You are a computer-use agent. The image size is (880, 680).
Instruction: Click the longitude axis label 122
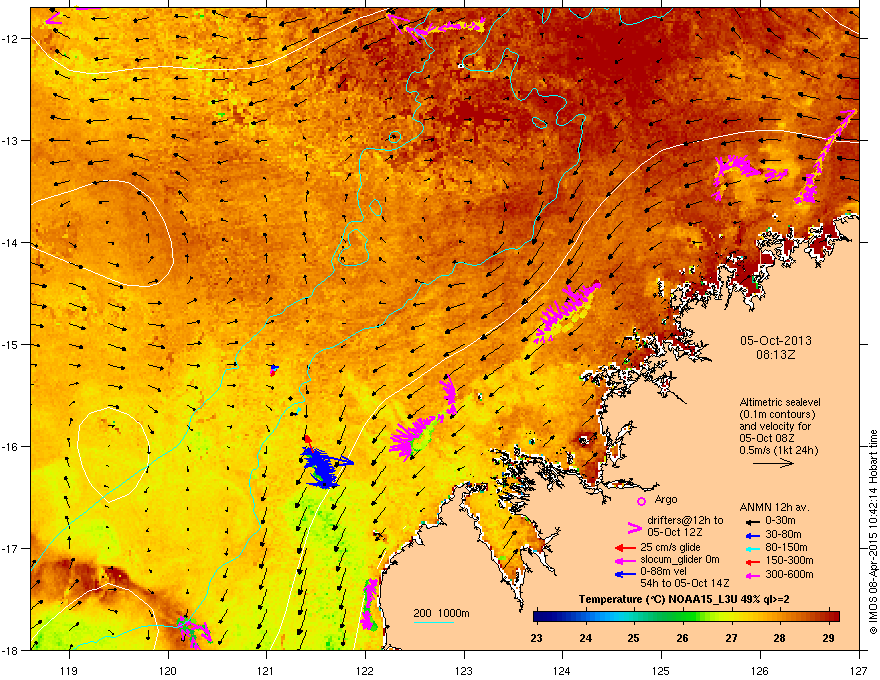[x=365, y=670]
